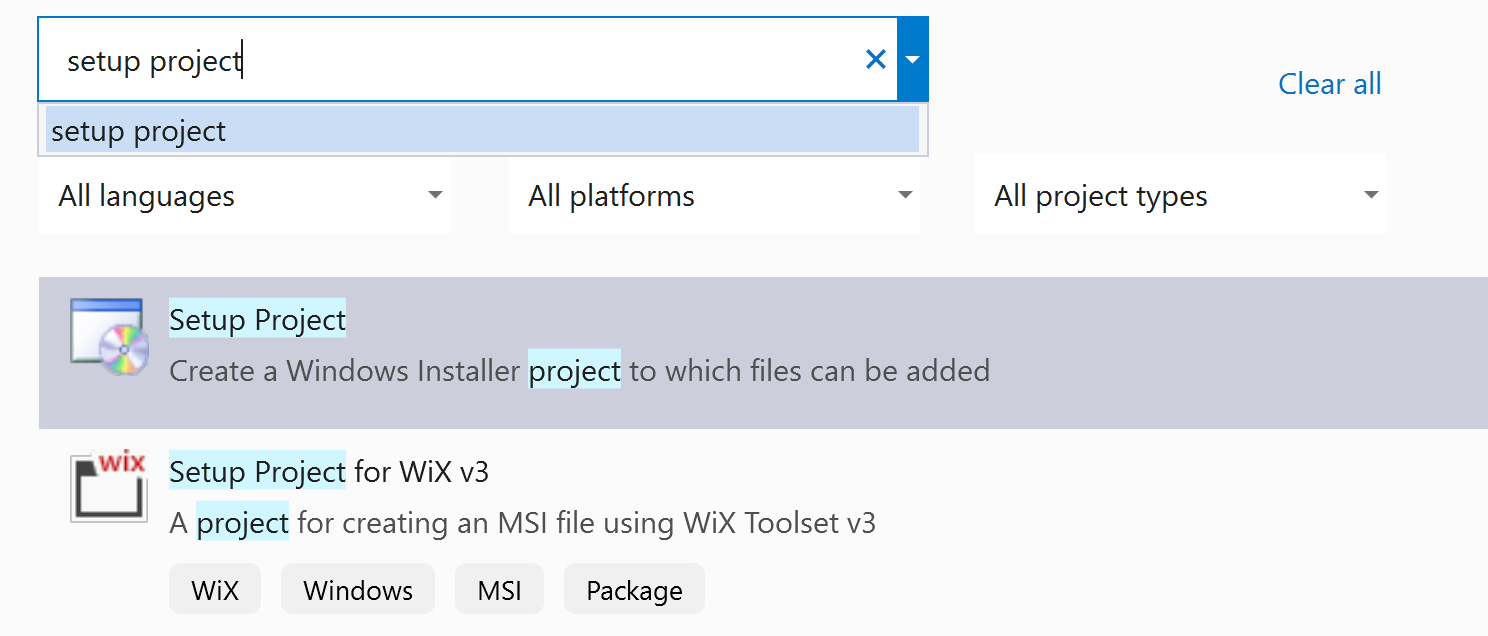Viewport: 1488px width, 636px height.
Task: Click the search dropdown arrow icon
Action: pyautogui.click(x=913, y=59)
